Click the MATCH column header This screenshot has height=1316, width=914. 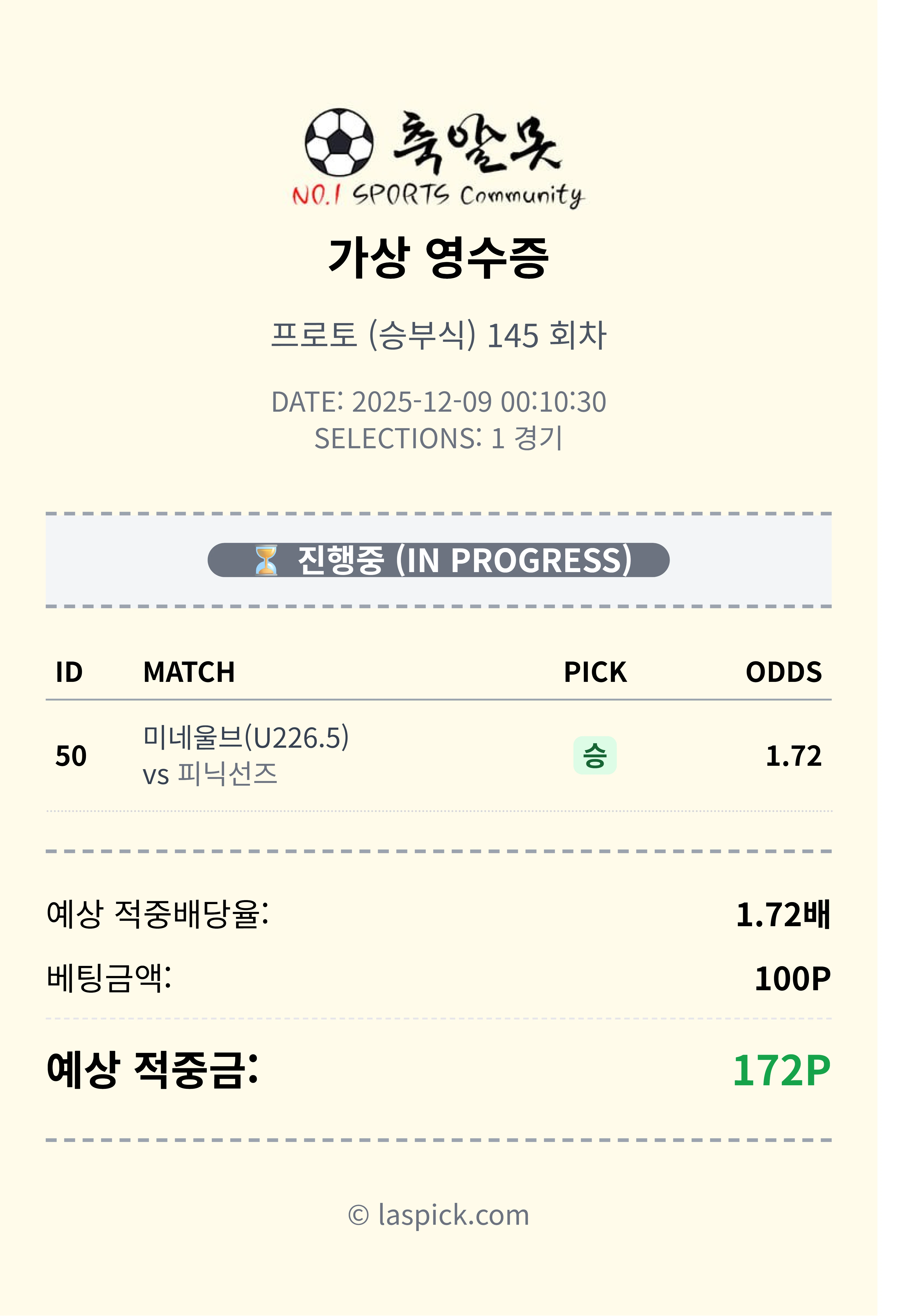(x=189, y=672)
